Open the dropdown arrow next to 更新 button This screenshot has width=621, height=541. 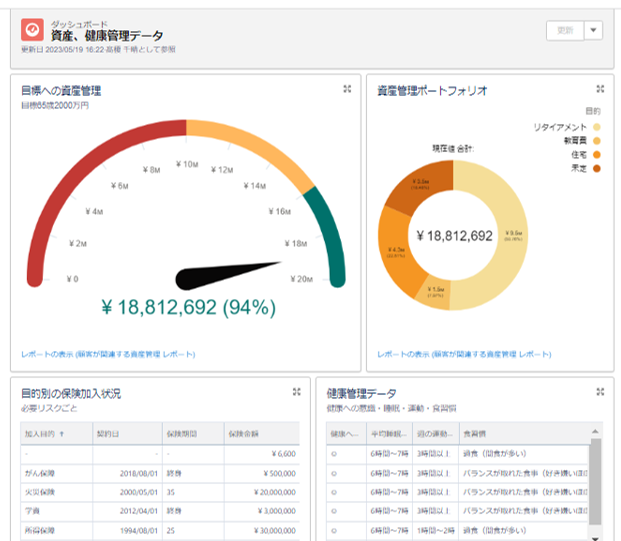(594, 30)
